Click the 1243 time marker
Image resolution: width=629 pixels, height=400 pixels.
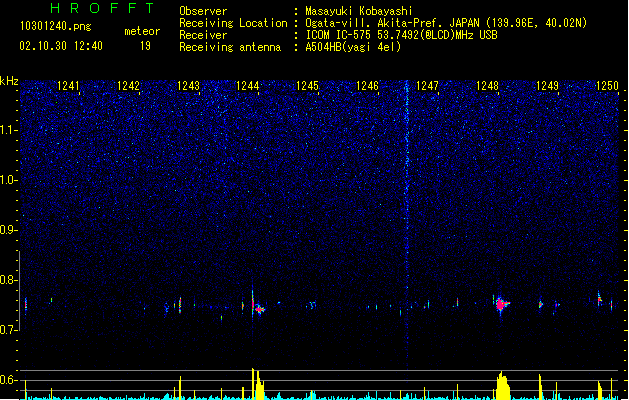pyautogui.click(x=188, y=86)
